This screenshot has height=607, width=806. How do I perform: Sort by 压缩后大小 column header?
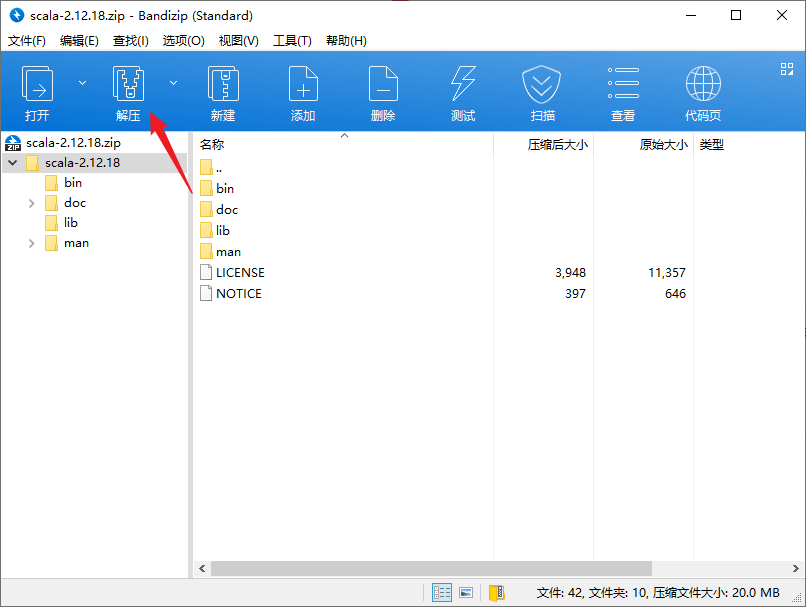point(557,145)
